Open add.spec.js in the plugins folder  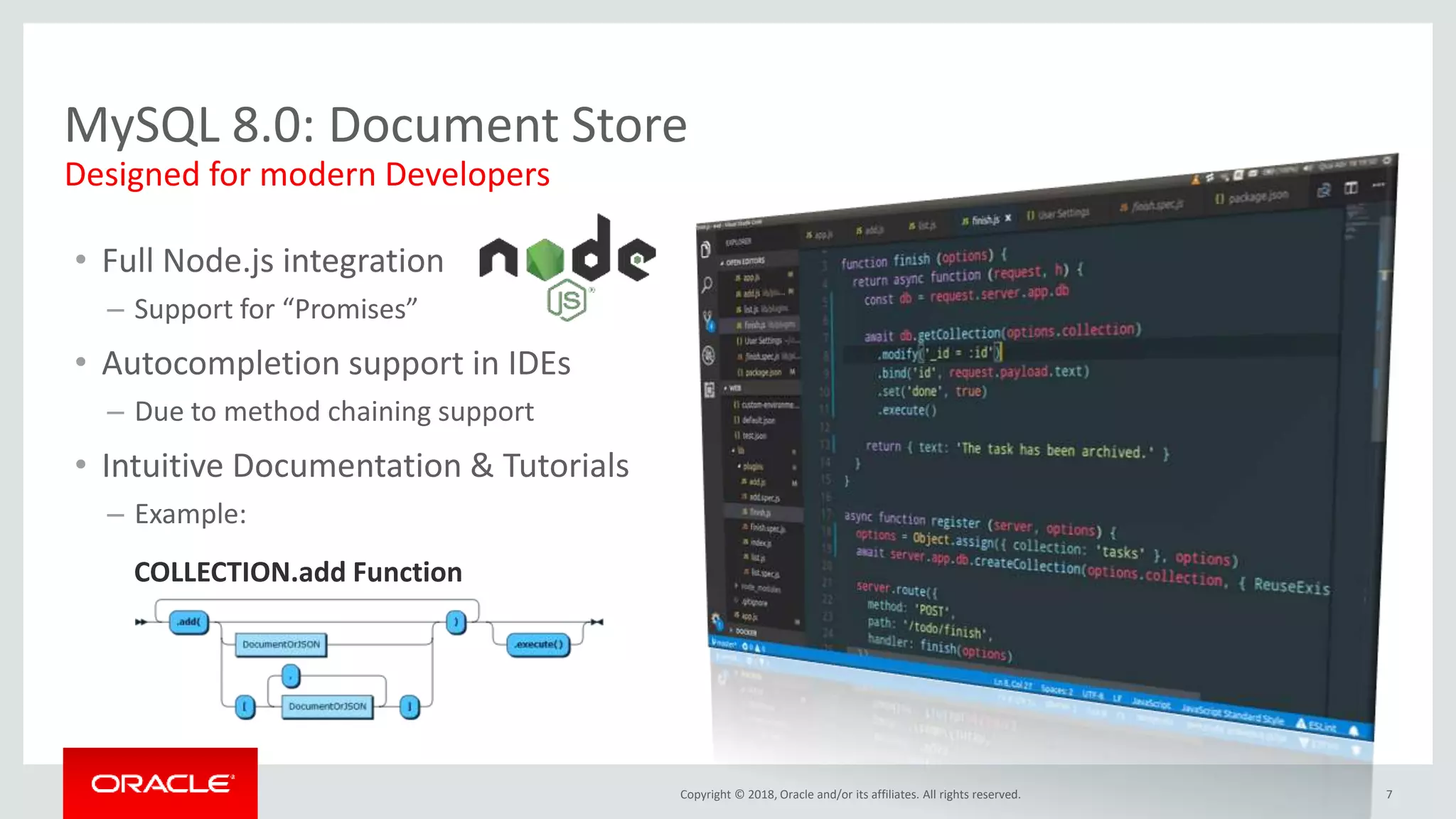click(761, 497)
